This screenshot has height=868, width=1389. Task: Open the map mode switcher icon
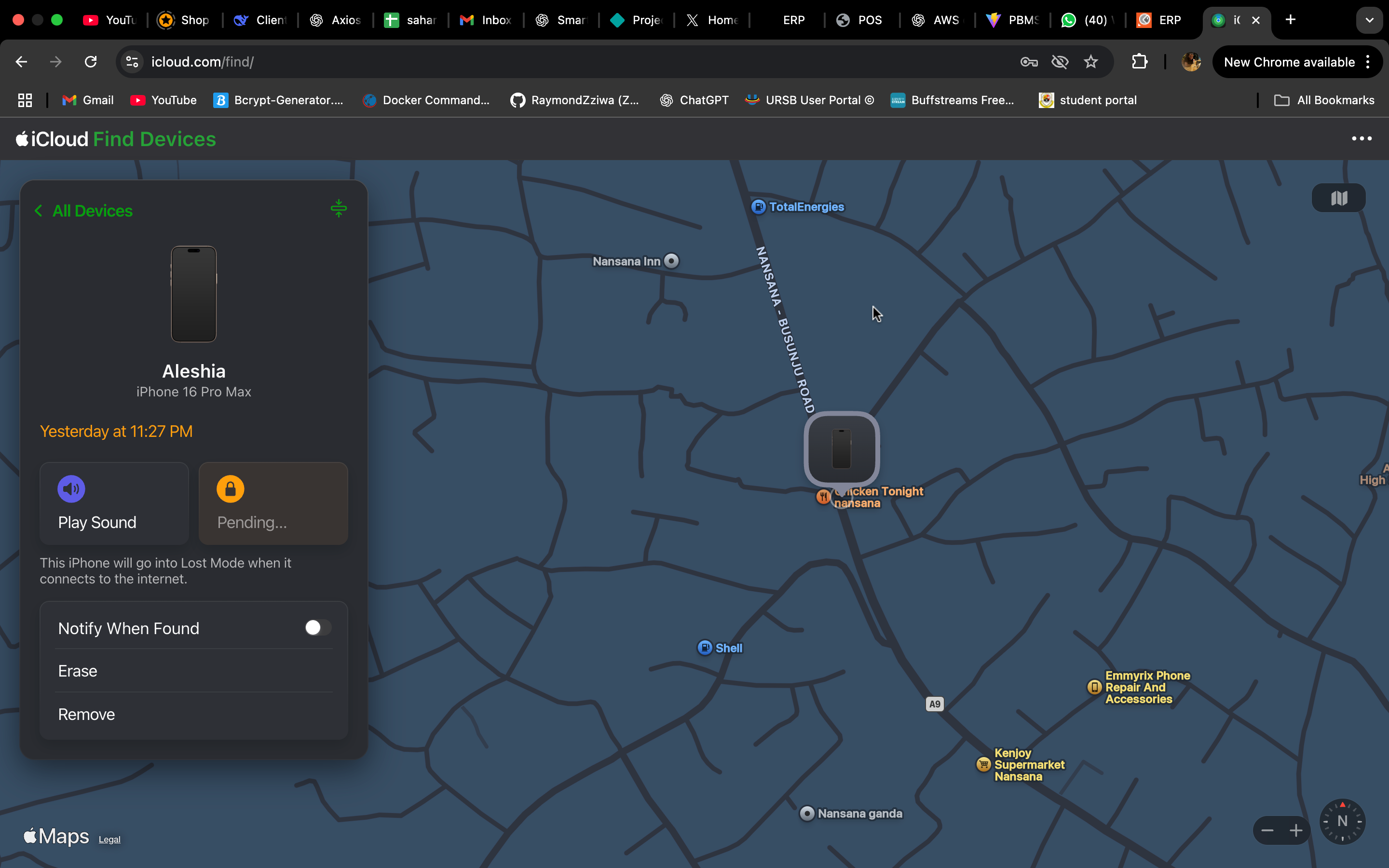1338,198
